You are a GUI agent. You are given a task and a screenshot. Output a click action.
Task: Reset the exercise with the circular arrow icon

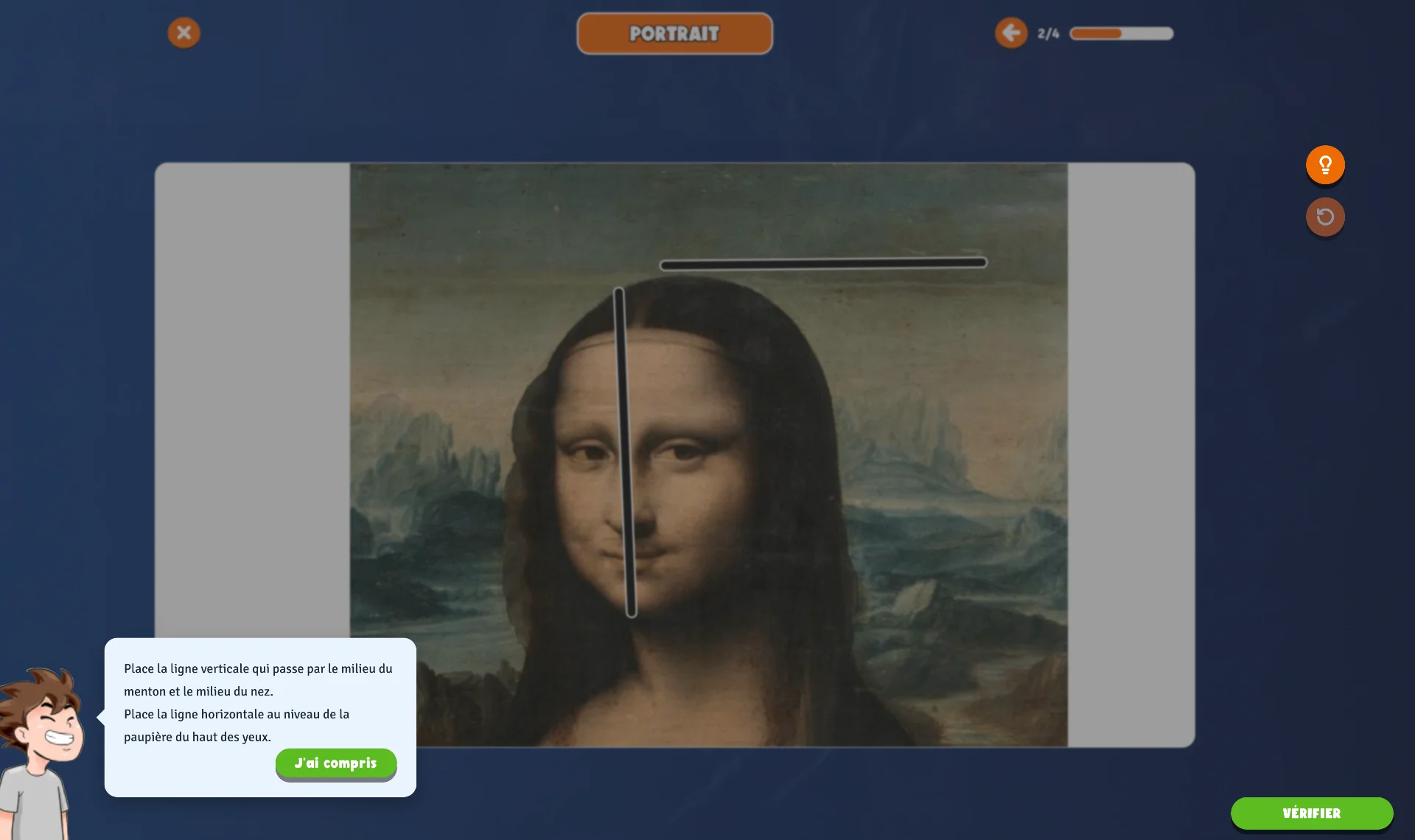coord(1325,217)
